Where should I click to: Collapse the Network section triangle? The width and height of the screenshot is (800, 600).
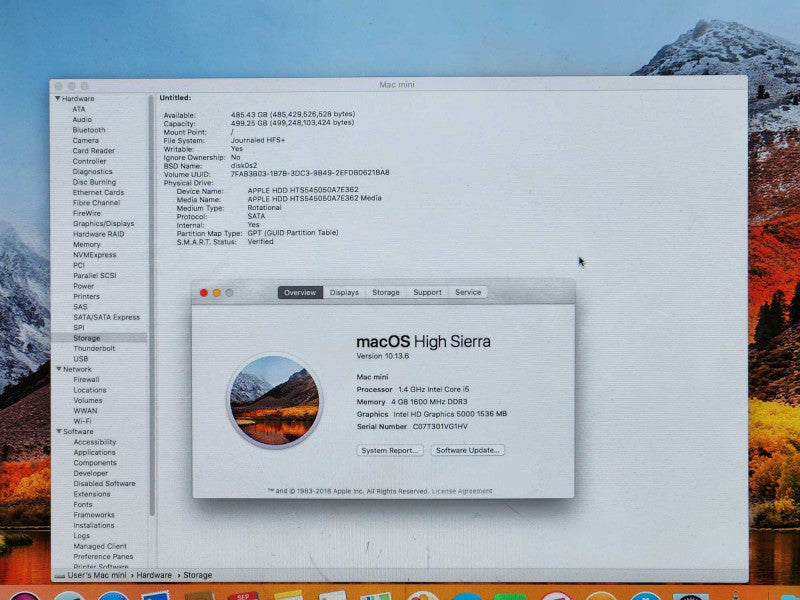pyautogui.click(x=59, y=368)
